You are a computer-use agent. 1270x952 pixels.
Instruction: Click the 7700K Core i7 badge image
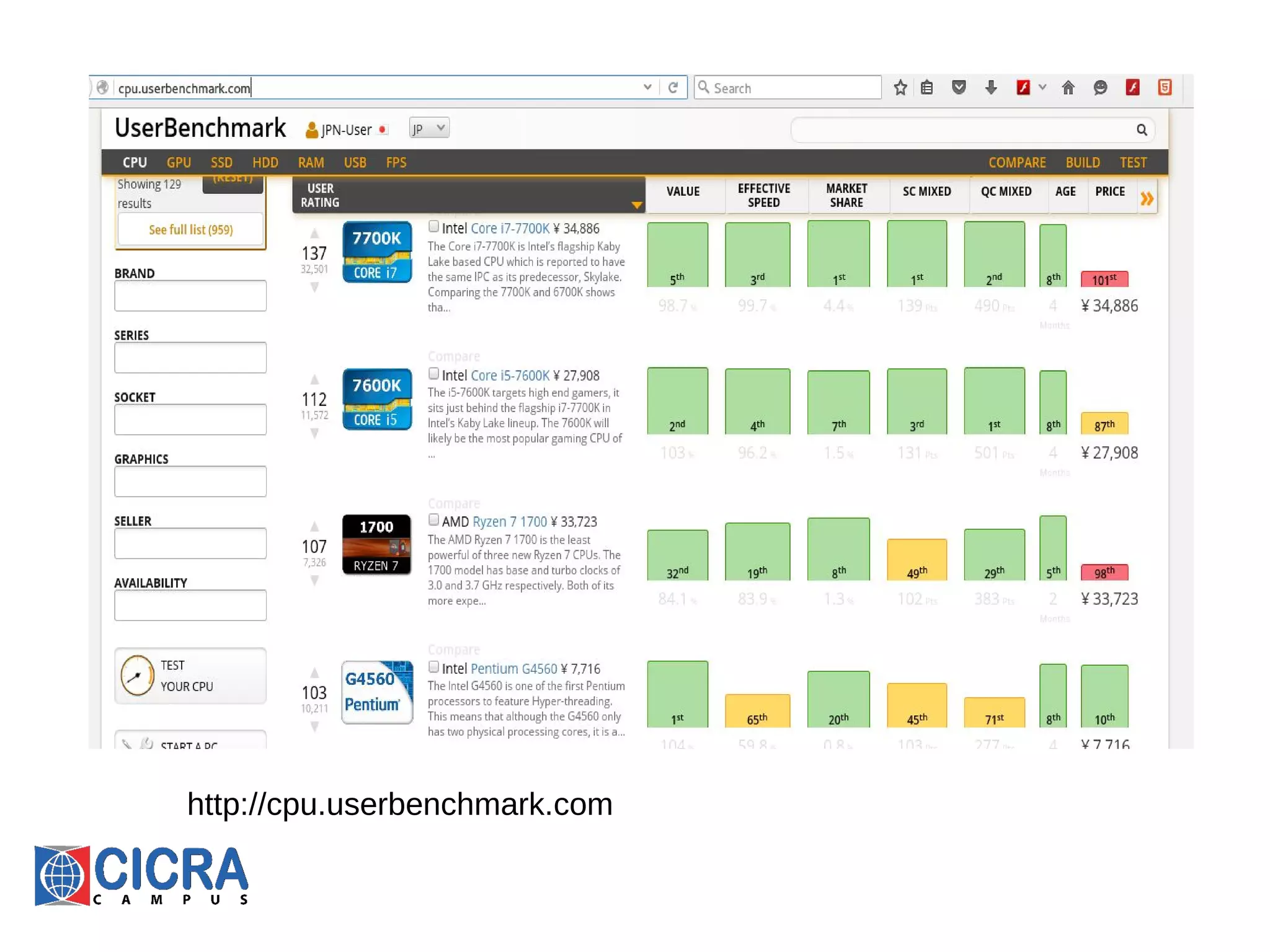click(377, 252)
